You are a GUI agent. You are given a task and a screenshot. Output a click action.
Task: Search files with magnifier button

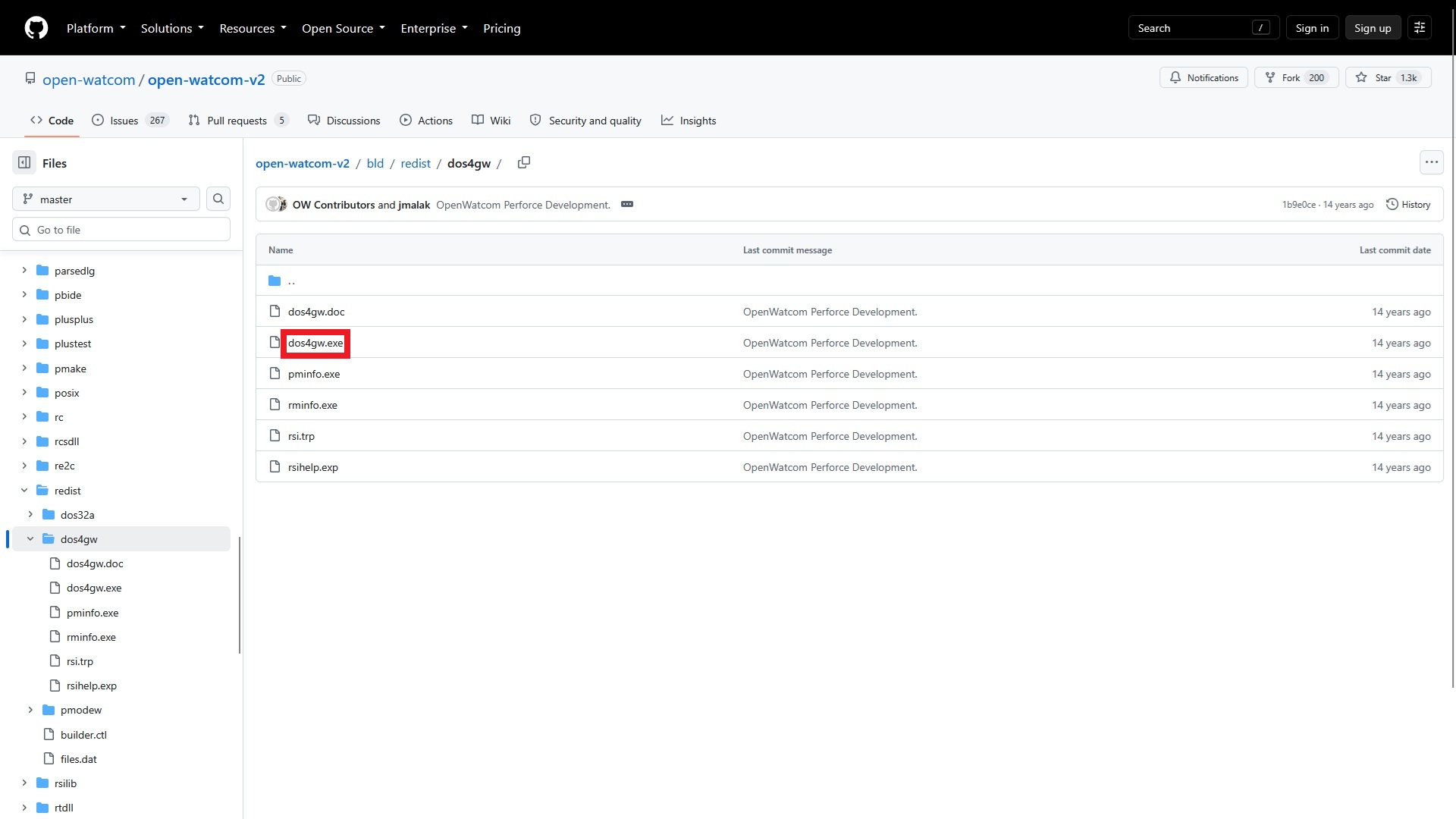pos(218,199)
